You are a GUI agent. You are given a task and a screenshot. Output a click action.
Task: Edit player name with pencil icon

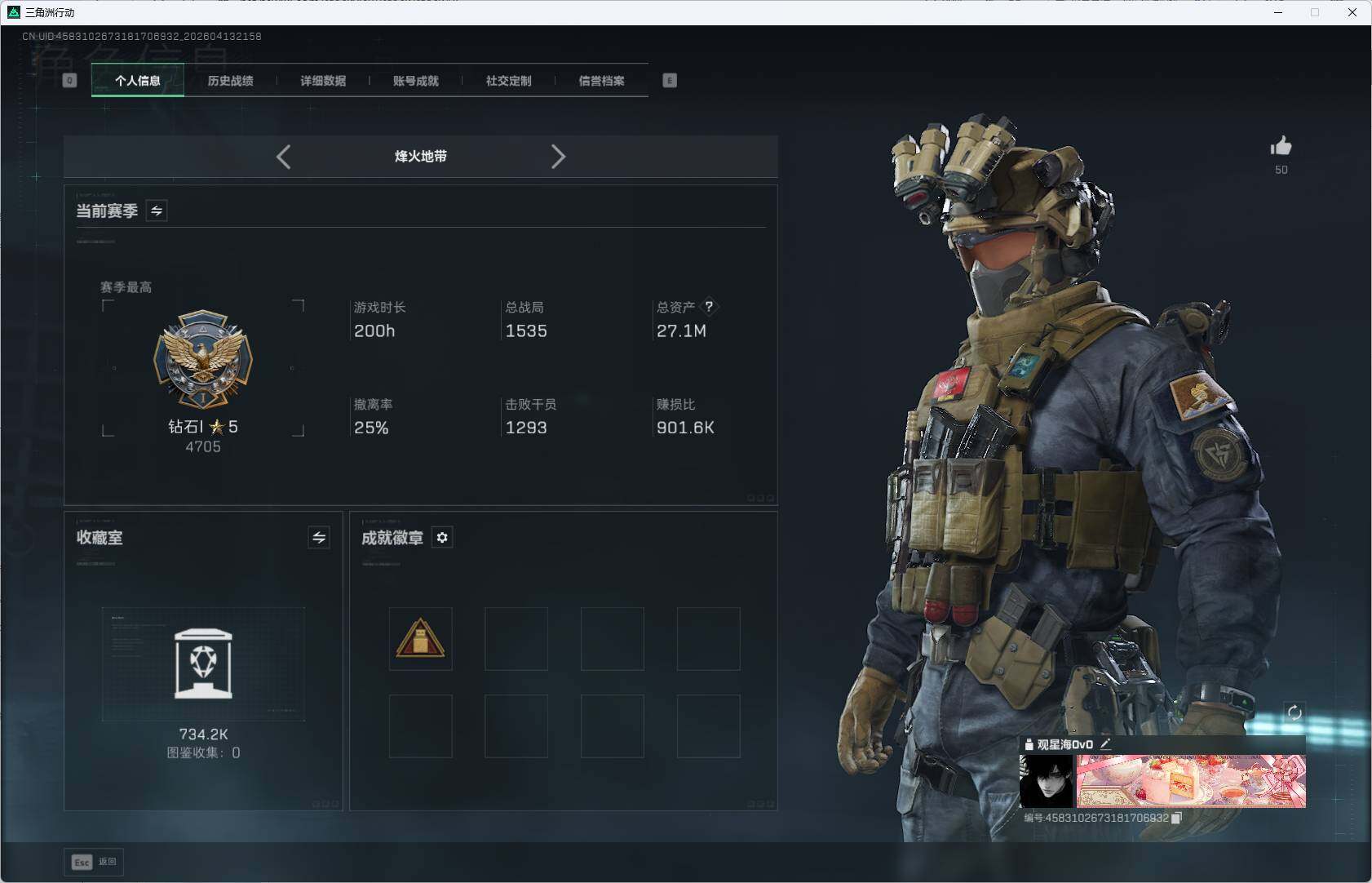coord(1105,743)
